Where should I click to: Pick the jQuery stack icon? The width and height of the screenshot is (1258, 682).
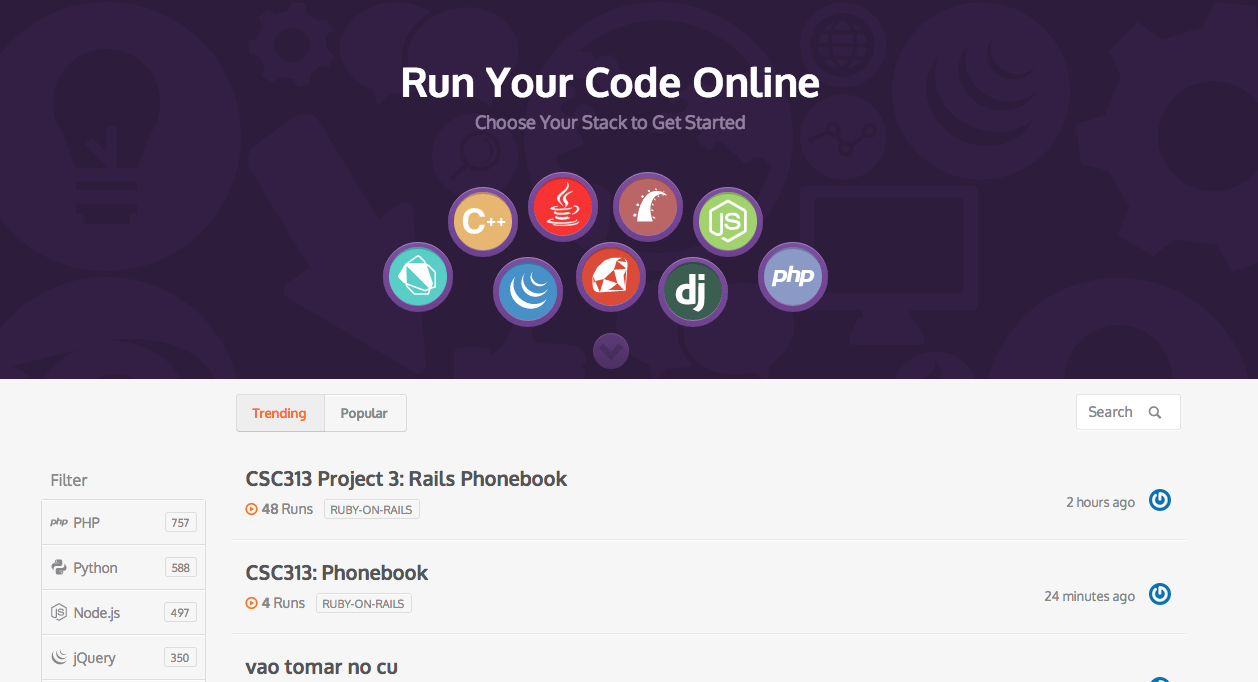pyautogui.click(x=528, y=292)
